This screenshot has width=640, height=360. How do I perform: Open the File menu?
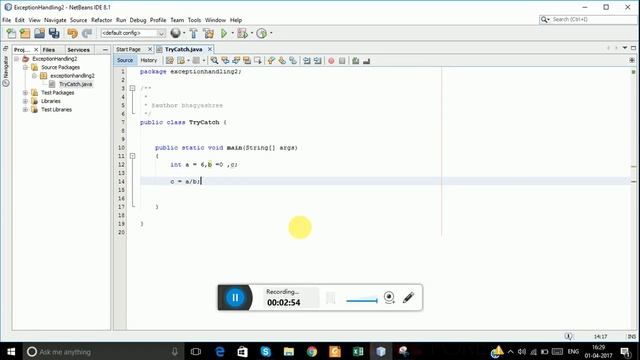point(7,20)
